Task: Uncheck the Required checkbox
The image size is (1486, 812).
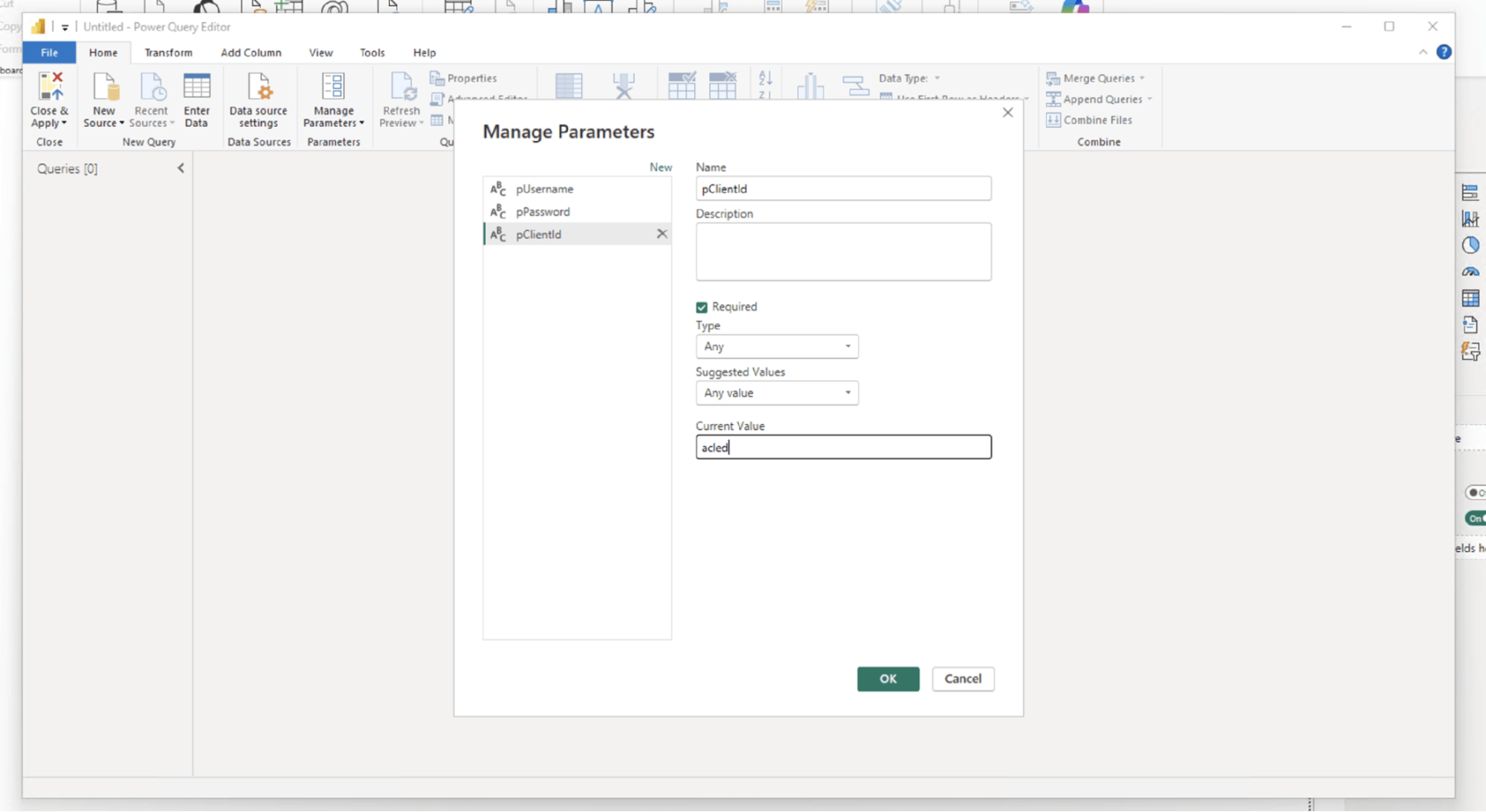Action: point(703,306)
